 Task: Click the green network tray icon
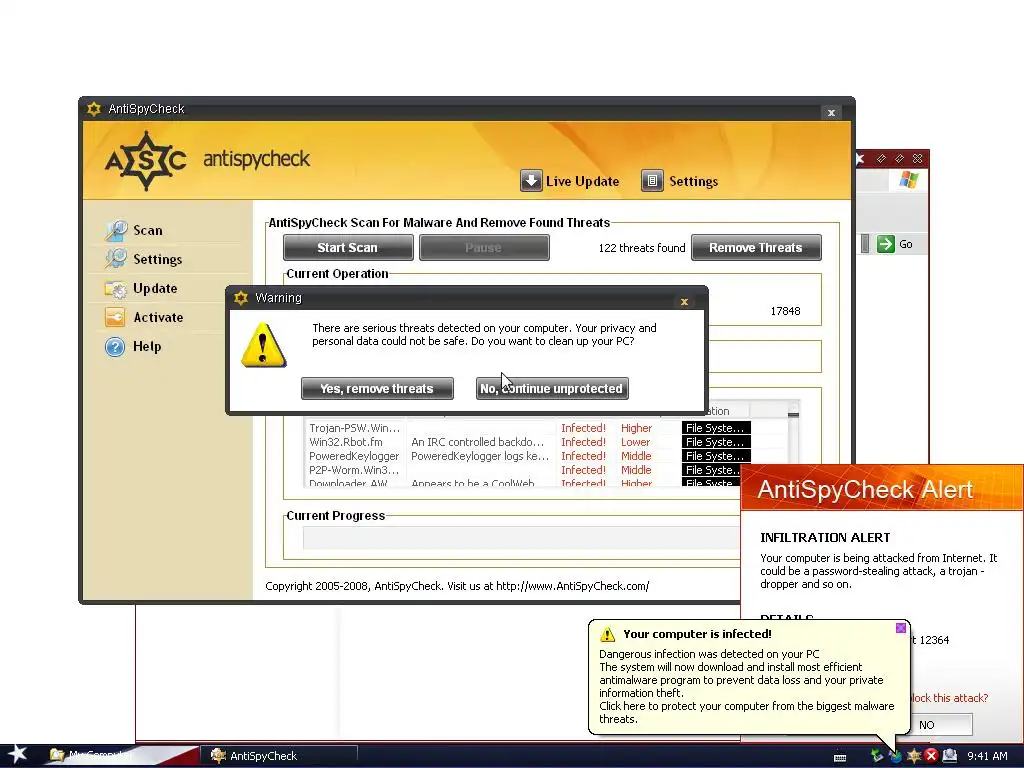877,756
